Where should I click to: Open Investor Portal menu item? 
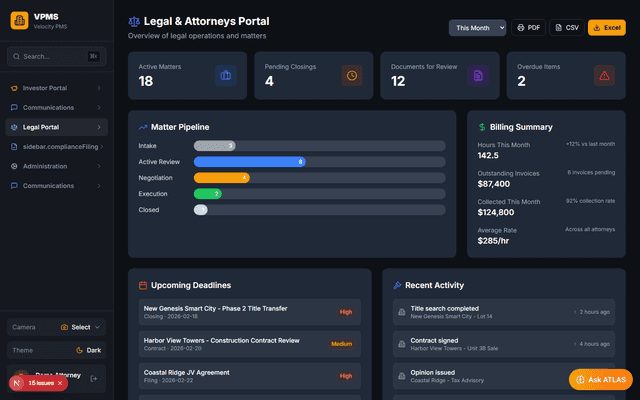[57, 88]
